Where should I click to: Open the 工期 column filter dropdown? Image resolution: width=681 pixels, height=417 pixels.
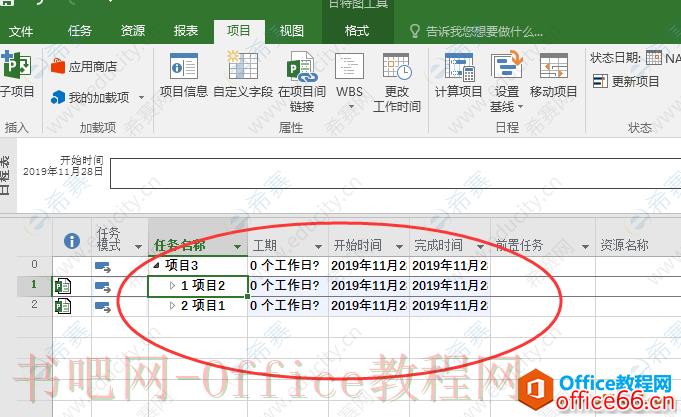(318, 247)
